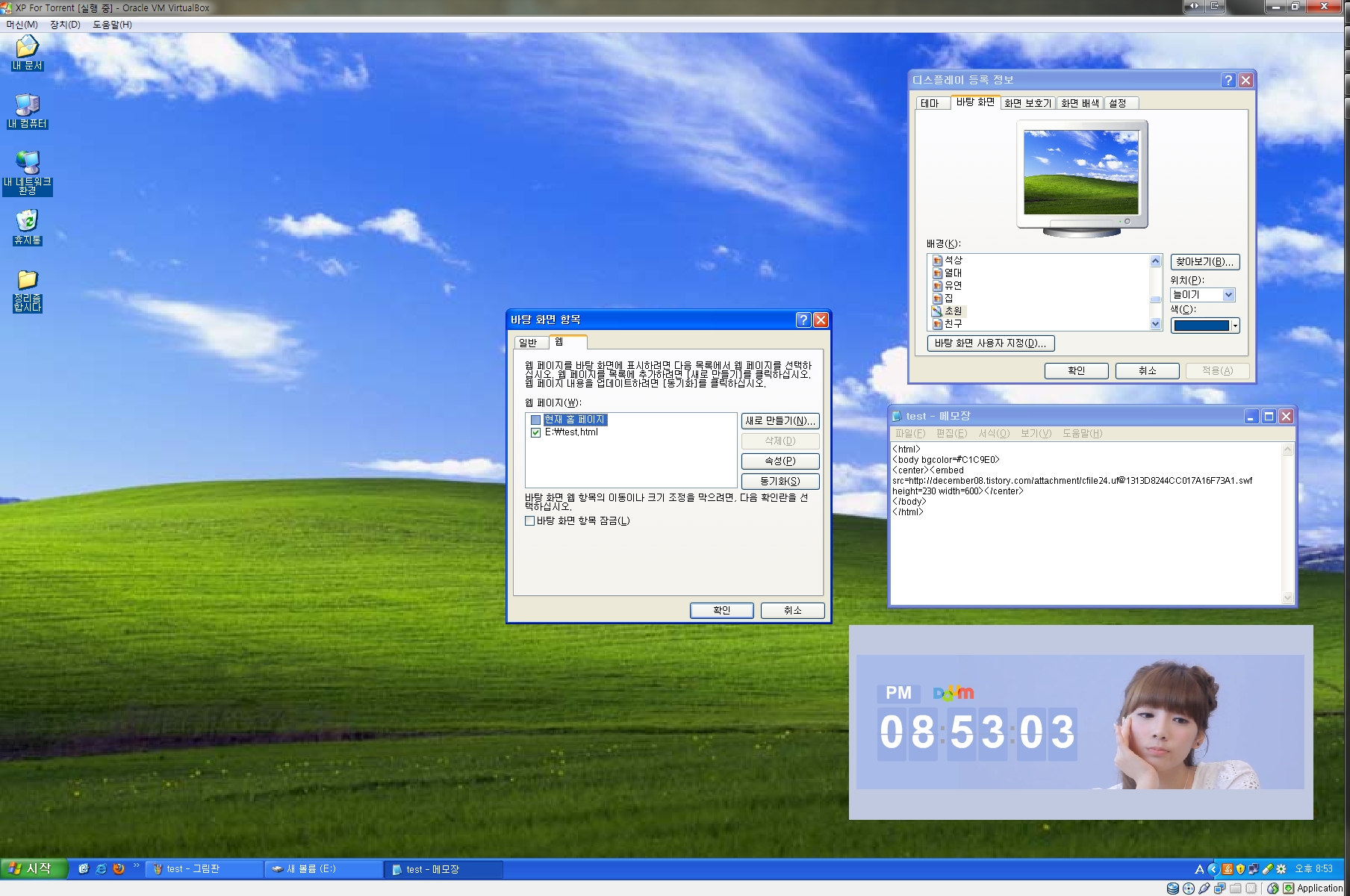Switch to test - 그림판 taskbar button
1350x896 pixels.
coord(204,869)
